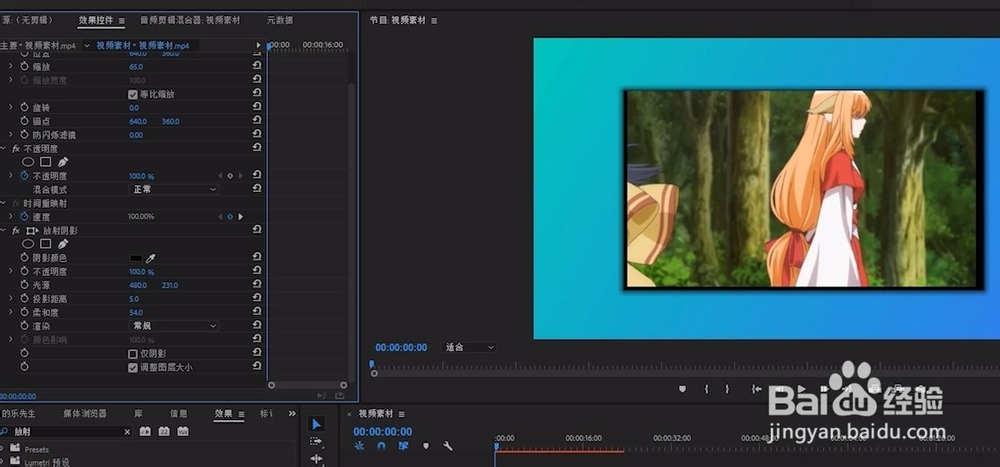Viewport: 1000px width, 467px height.
Task: Click the timeline timecode 00:00:00:00
Action: (x=383, y=431)
